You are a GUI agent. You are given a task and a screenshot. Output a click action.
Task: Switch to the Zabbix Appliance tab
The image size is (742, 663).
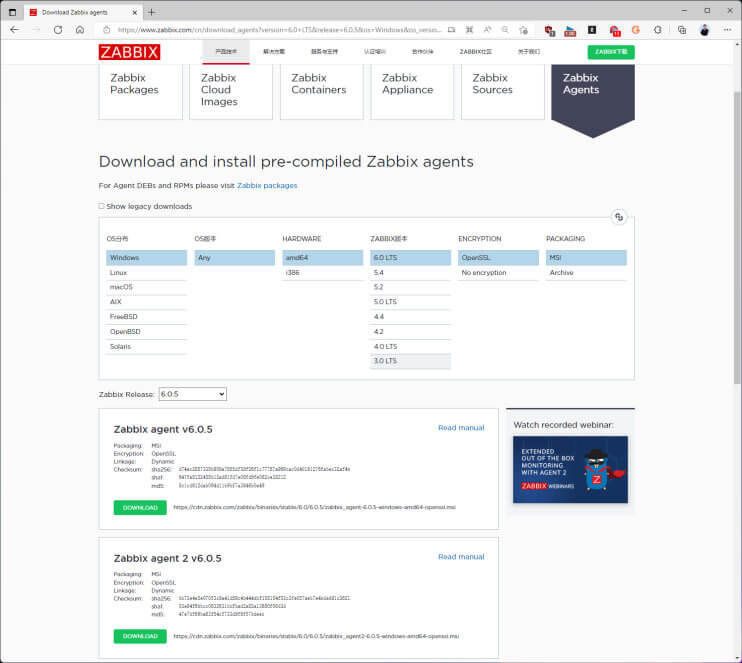click(x=412, y=92)
